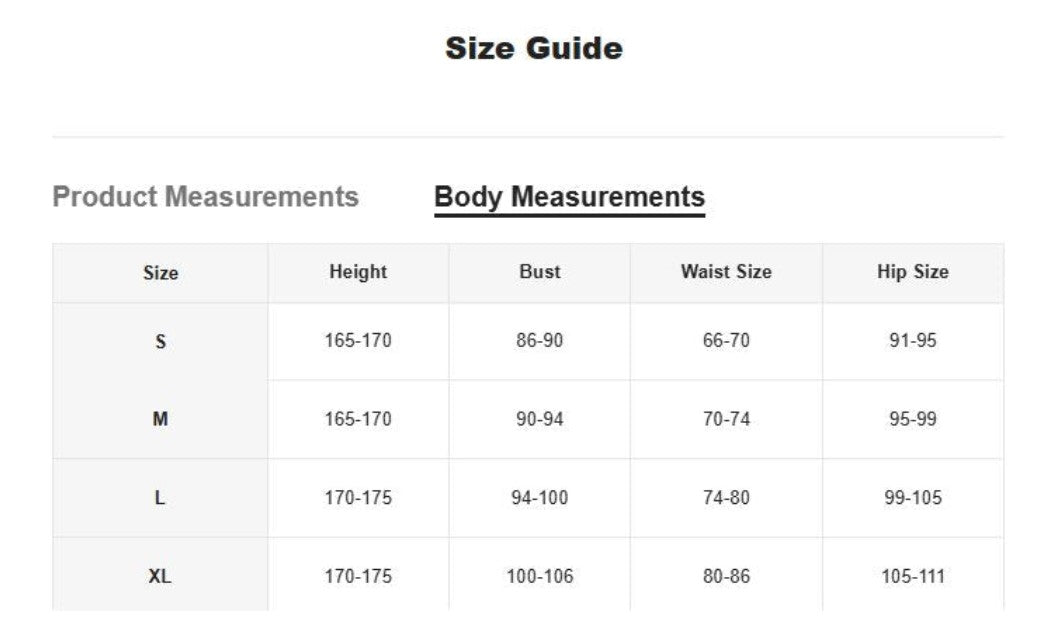Click the Size Guide heading

534,48
